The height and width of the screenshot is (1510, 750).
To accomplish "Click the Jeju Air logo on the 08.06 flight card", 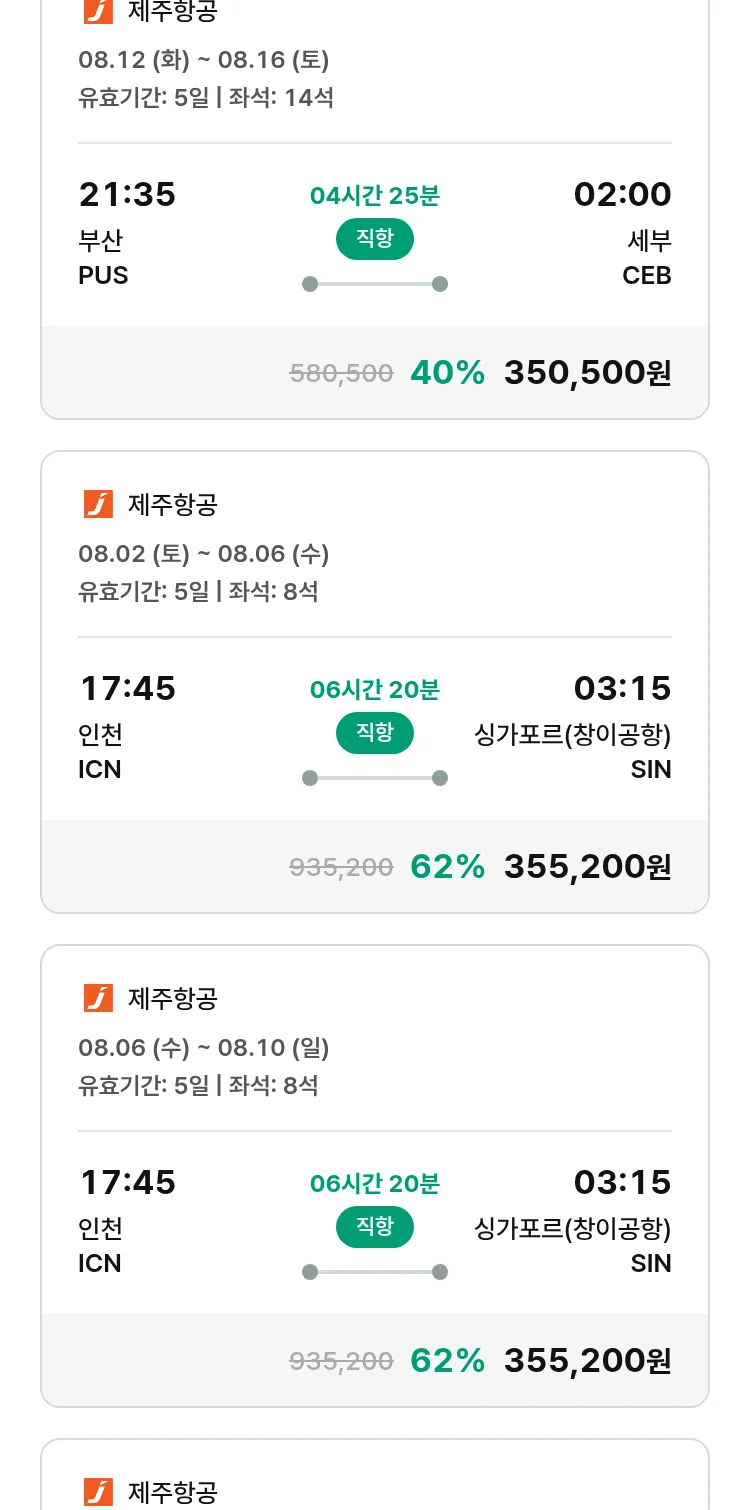I will tap(98, 999).
